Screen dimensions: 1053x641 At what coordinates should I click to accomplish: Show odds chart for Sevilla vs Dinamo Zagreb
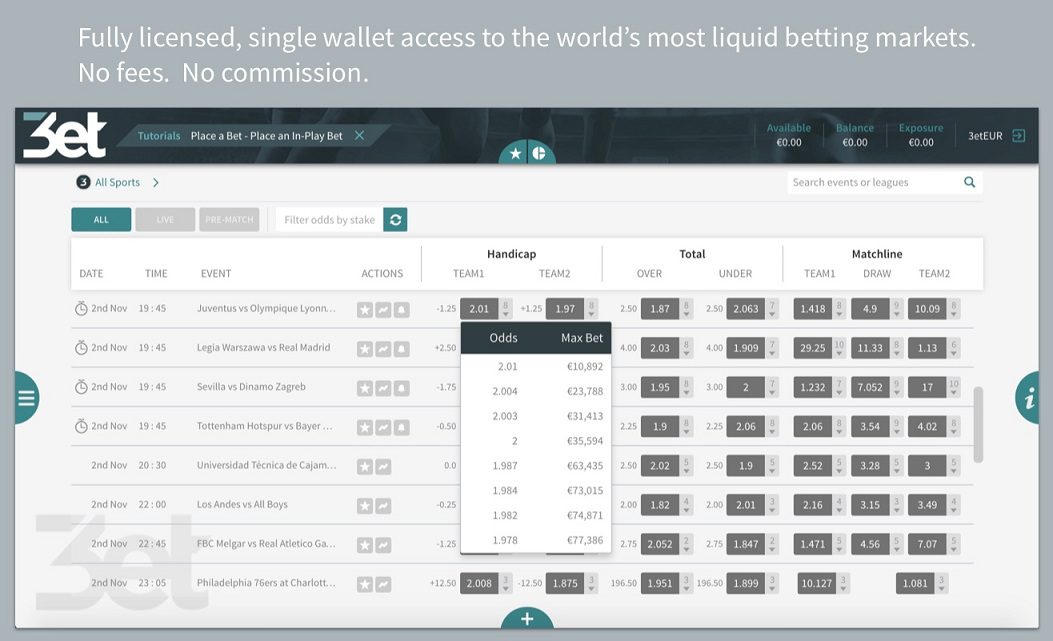tap(383, 388)
